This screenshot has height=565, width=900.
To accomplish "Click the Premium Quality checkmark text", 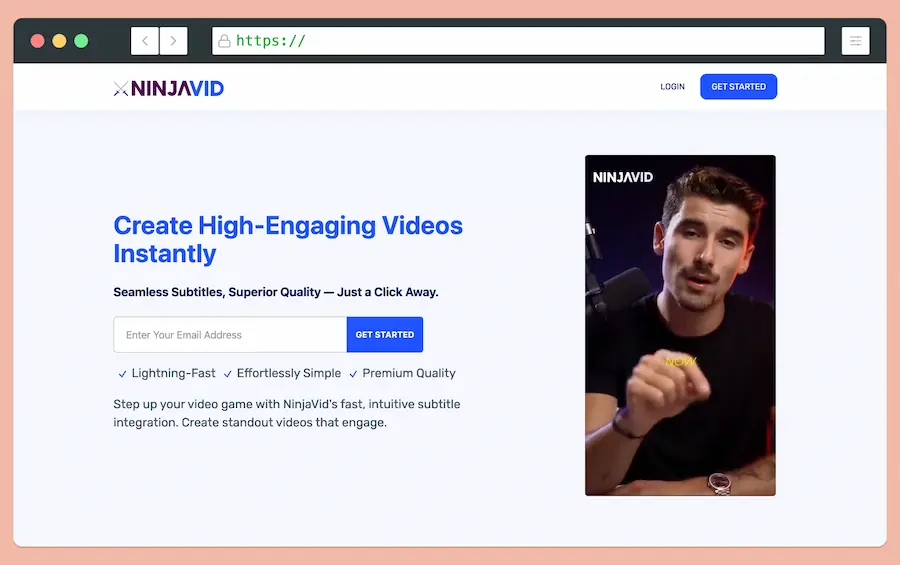I will 402,373.
